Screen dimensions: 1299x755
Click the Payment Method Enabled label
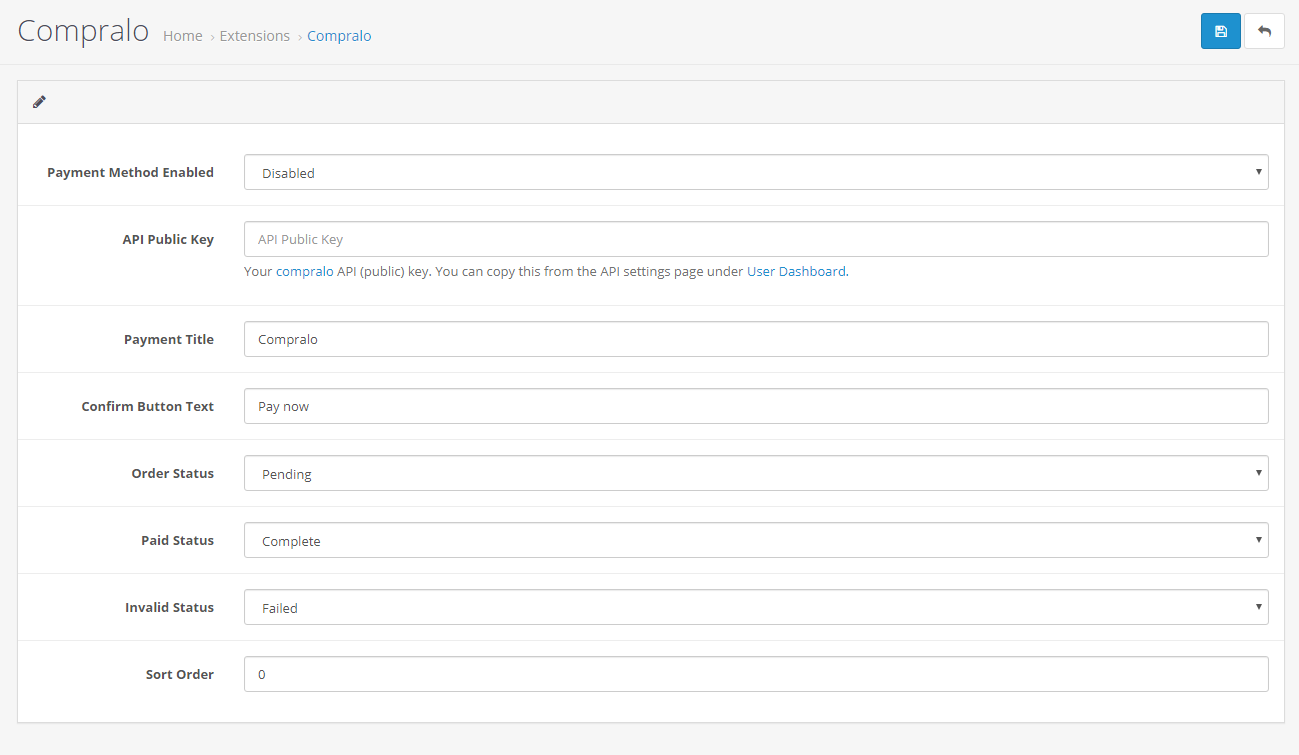pyautogui.click(x=131, y=172)
